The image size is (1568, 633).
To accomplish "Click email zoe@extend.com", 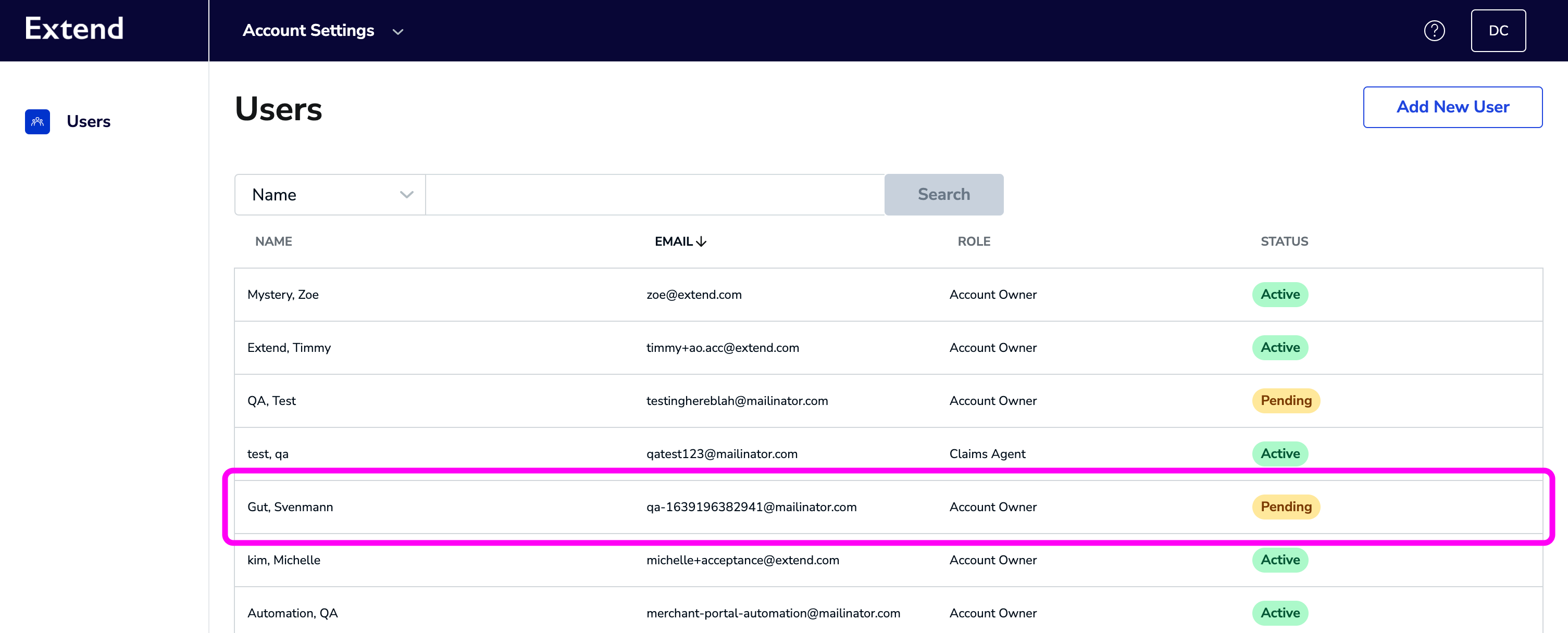I will point(694,295).
